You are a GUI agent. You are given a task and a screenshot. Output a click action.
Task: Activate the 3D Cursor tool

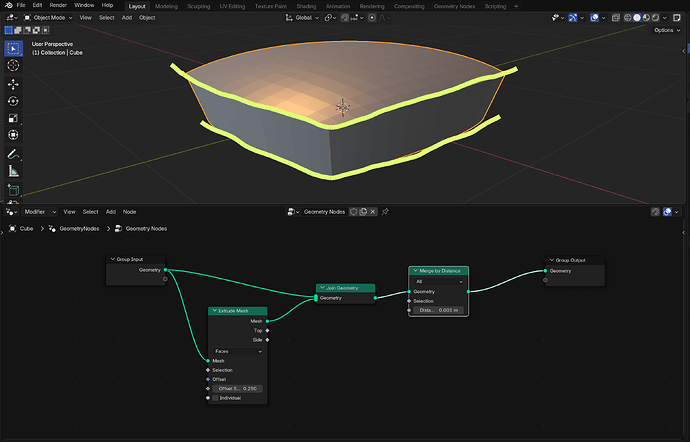tap(13, 66)
